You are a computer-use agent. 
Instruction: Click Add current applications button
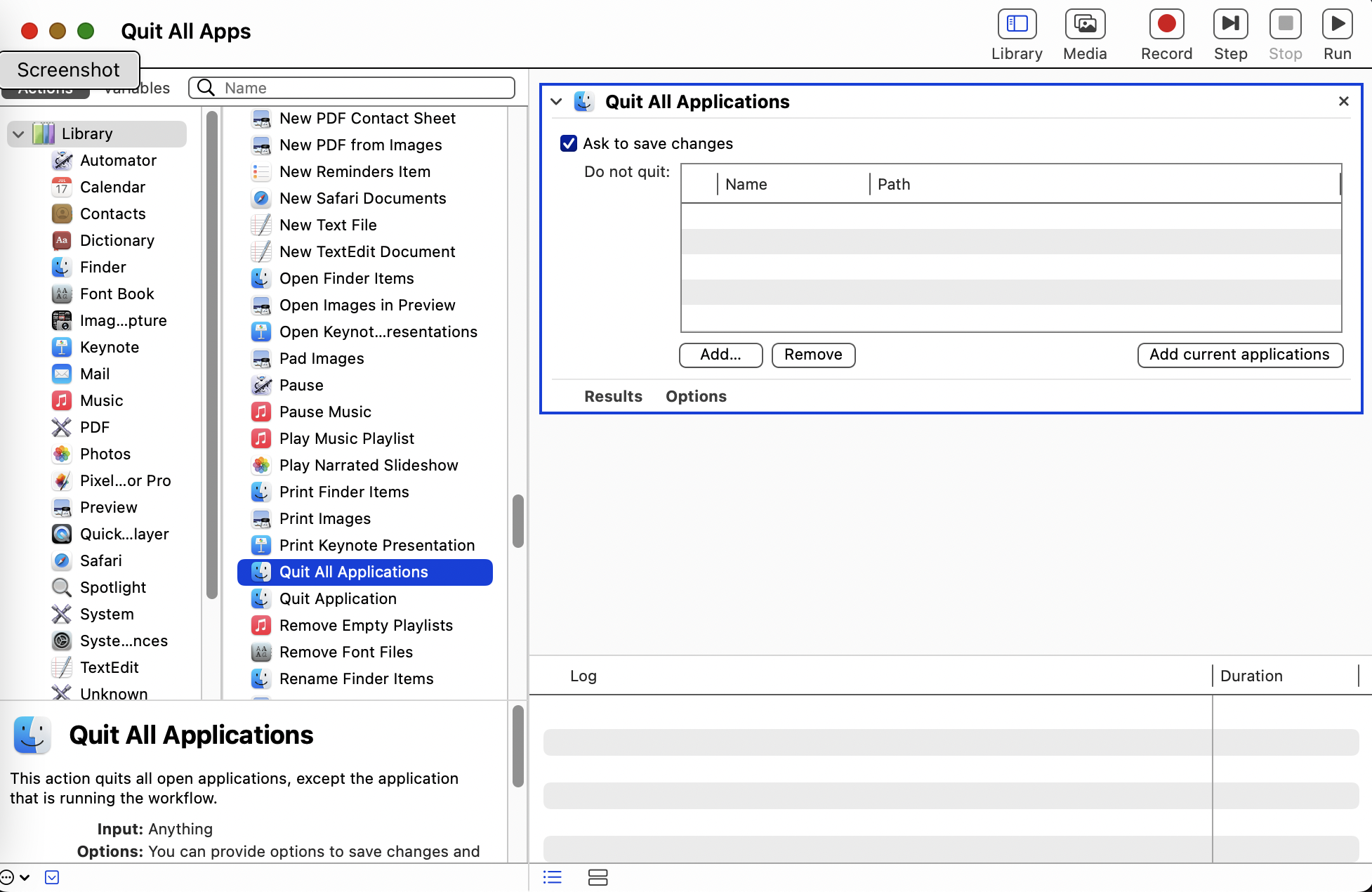point(1239,355)
